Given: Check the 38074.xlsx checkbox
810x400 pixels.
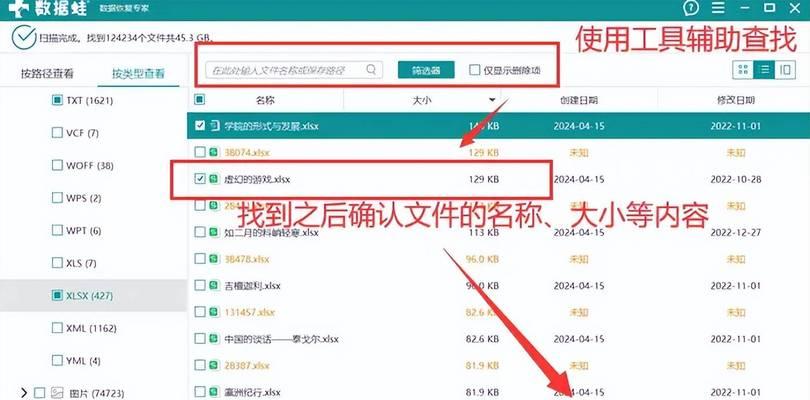Looking at the screenshot, I should (x=199, y=152).
